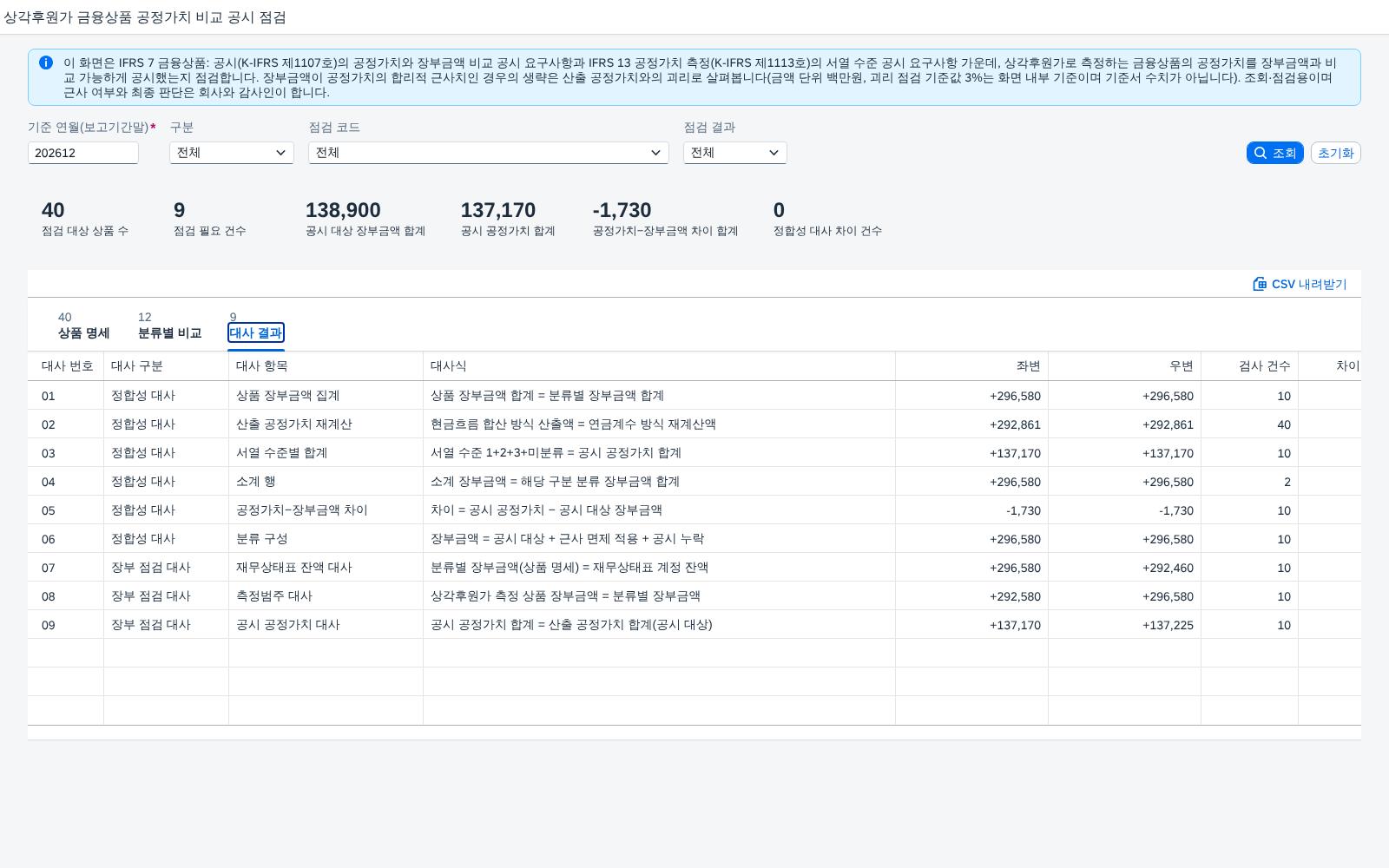Select the 대사 결과 tab

[256, 325]
